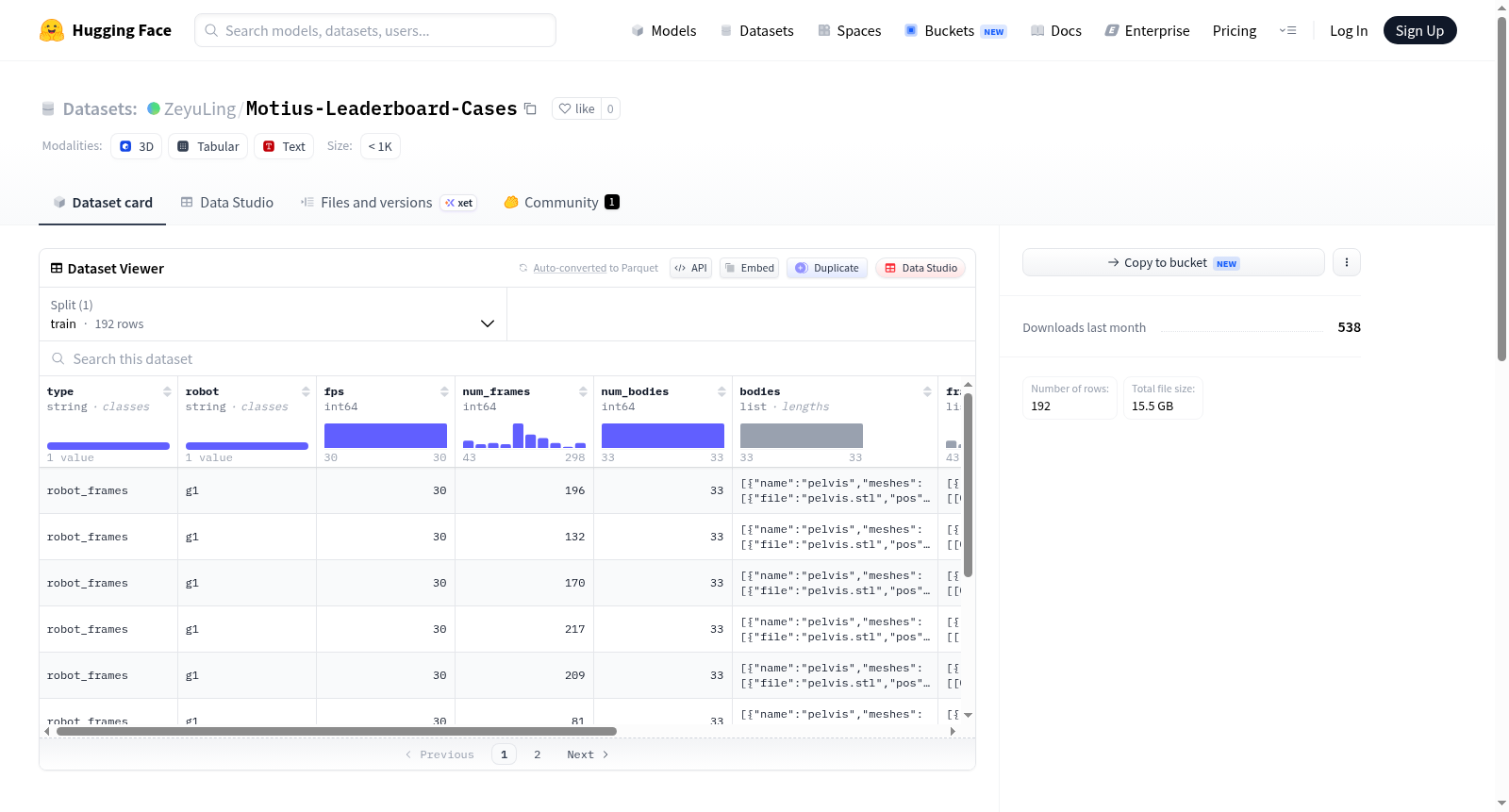Screen dimensions: 1509x812
Task: Click the table vertical scrollbar
Action: [968, 485]
